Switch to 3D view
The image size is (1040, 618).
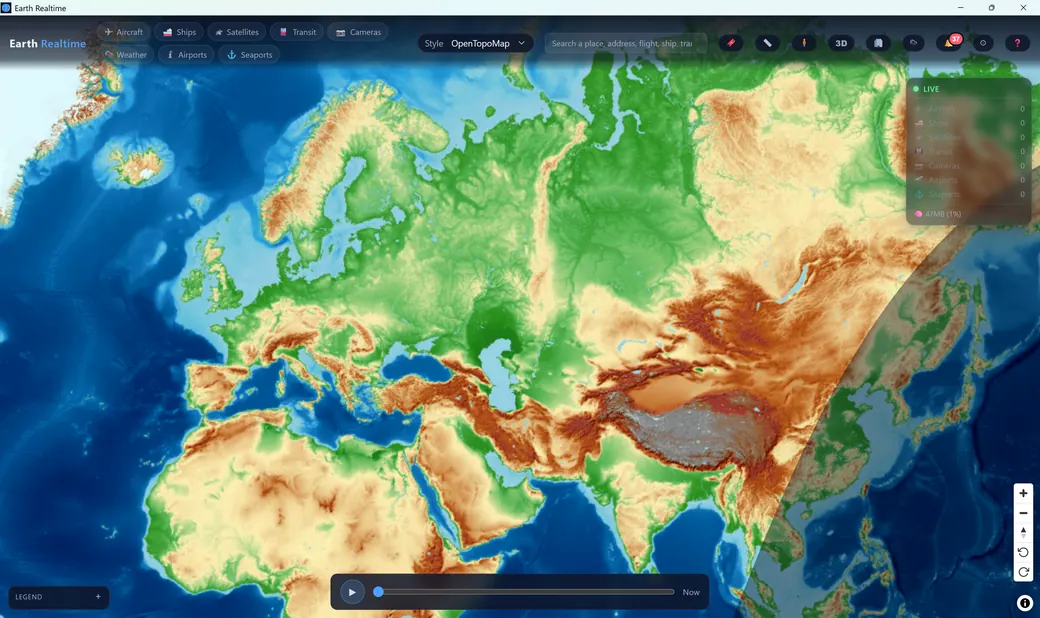(x=841, y=43)
